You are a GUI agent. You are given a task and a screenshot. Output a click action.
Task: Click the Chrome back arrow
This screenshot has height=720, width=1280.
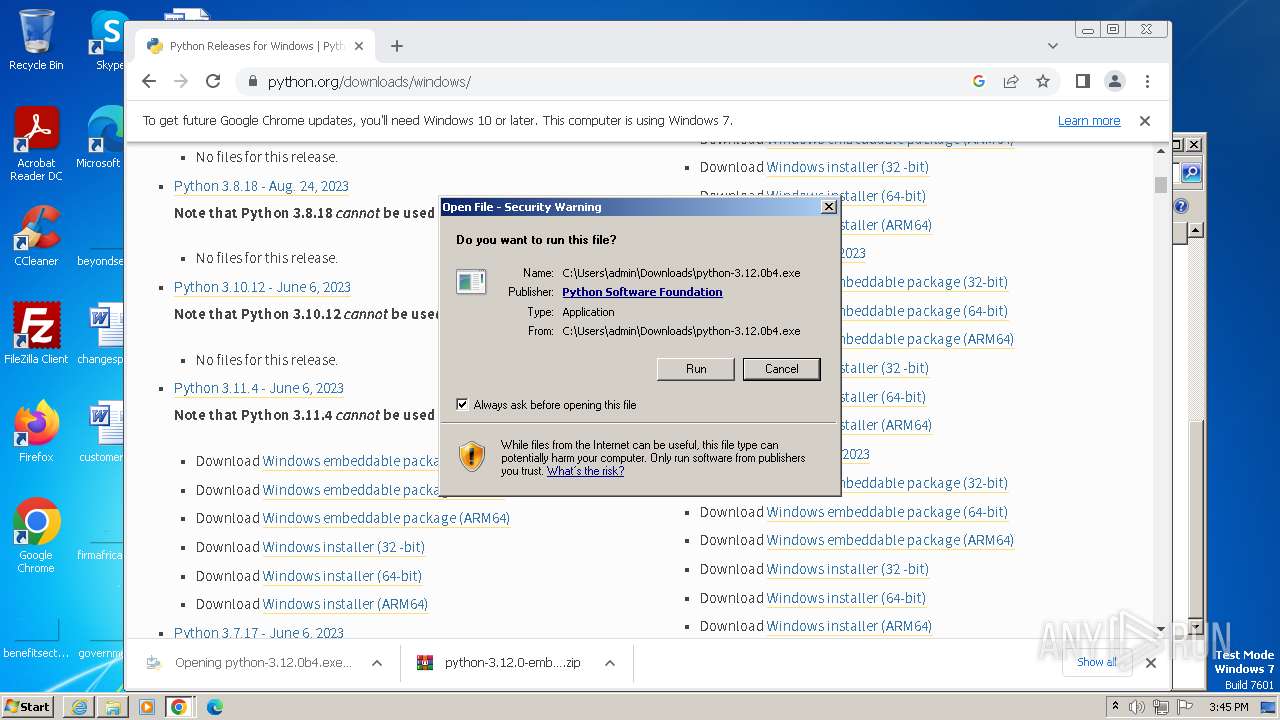[x=149, y=82]
